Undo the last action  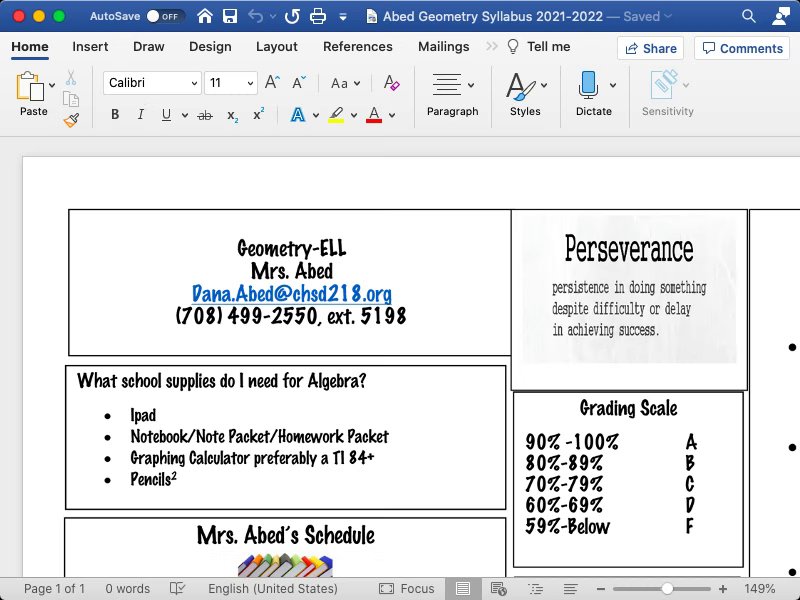(256, 16)
